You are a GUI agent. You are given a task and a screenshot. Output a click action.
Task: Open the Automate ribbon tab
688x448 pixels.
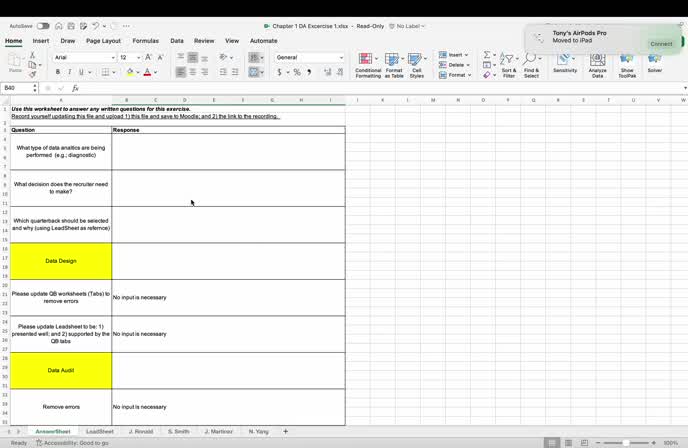click(264, 41)
